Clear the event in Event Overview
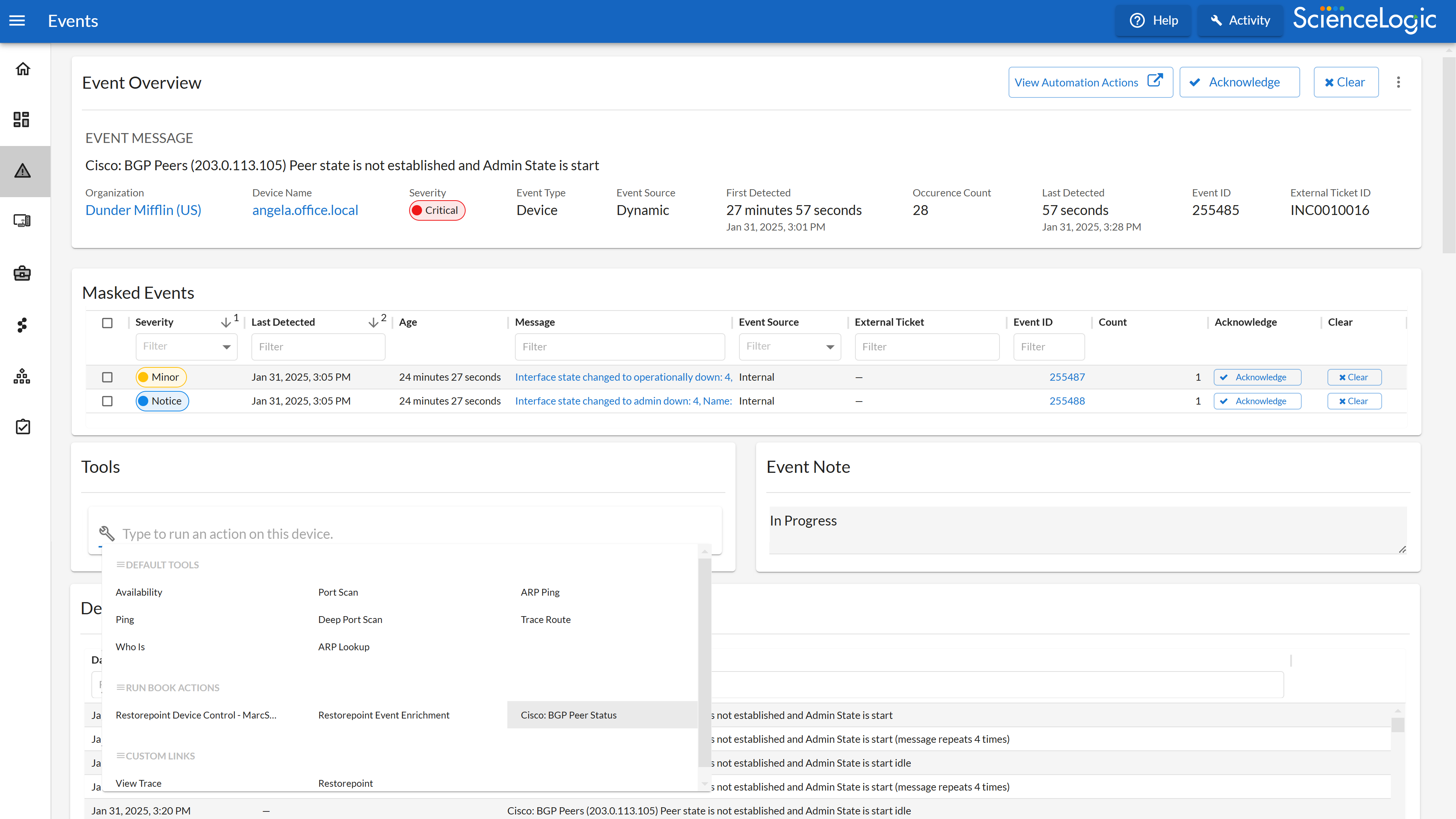1456x819 pixels. tap(1346, 82)
